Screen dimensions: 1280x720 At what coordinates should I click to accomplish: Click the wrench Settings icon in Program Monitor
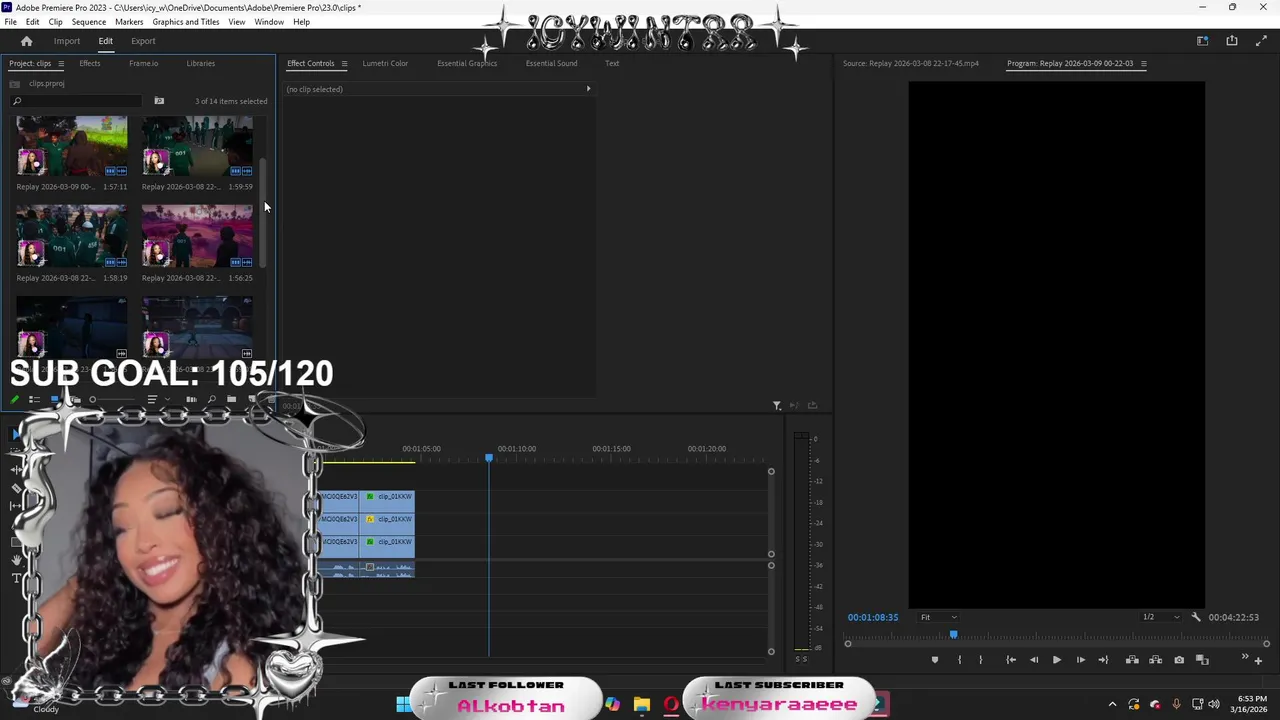click(1196, 617)
